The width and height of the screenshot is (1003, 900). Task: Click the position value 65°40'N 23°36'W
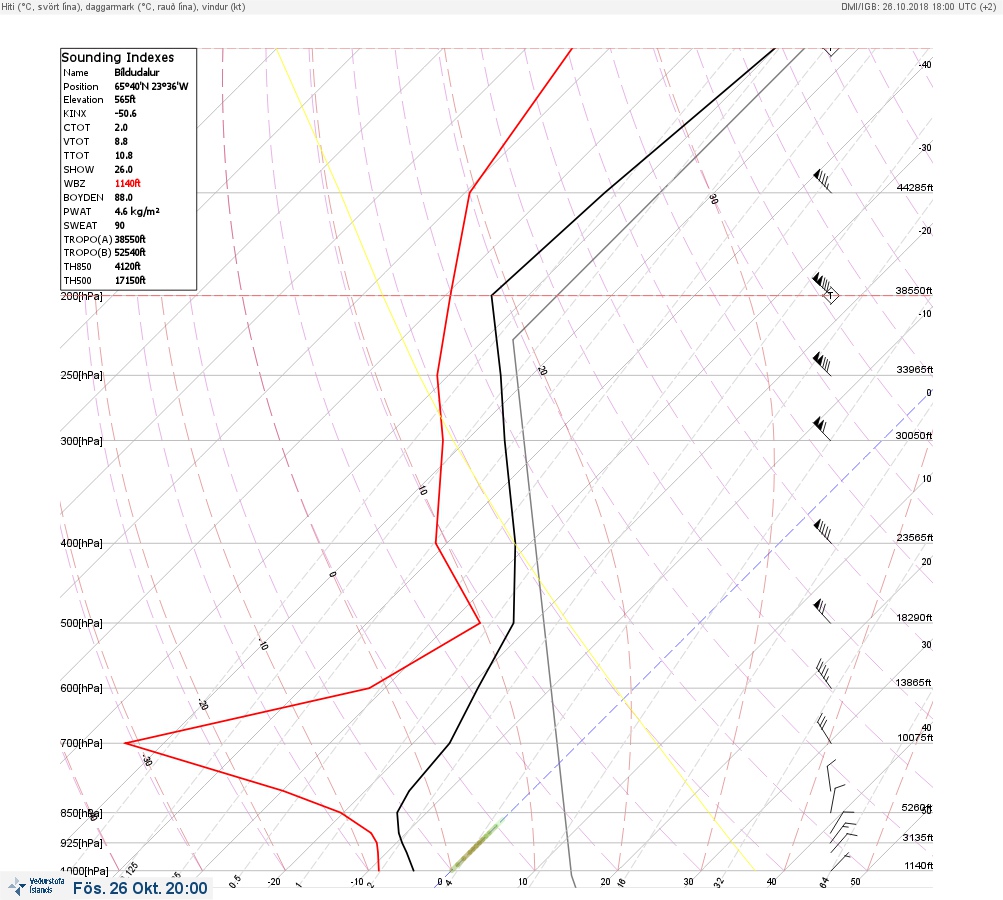[x=152, y=86]
